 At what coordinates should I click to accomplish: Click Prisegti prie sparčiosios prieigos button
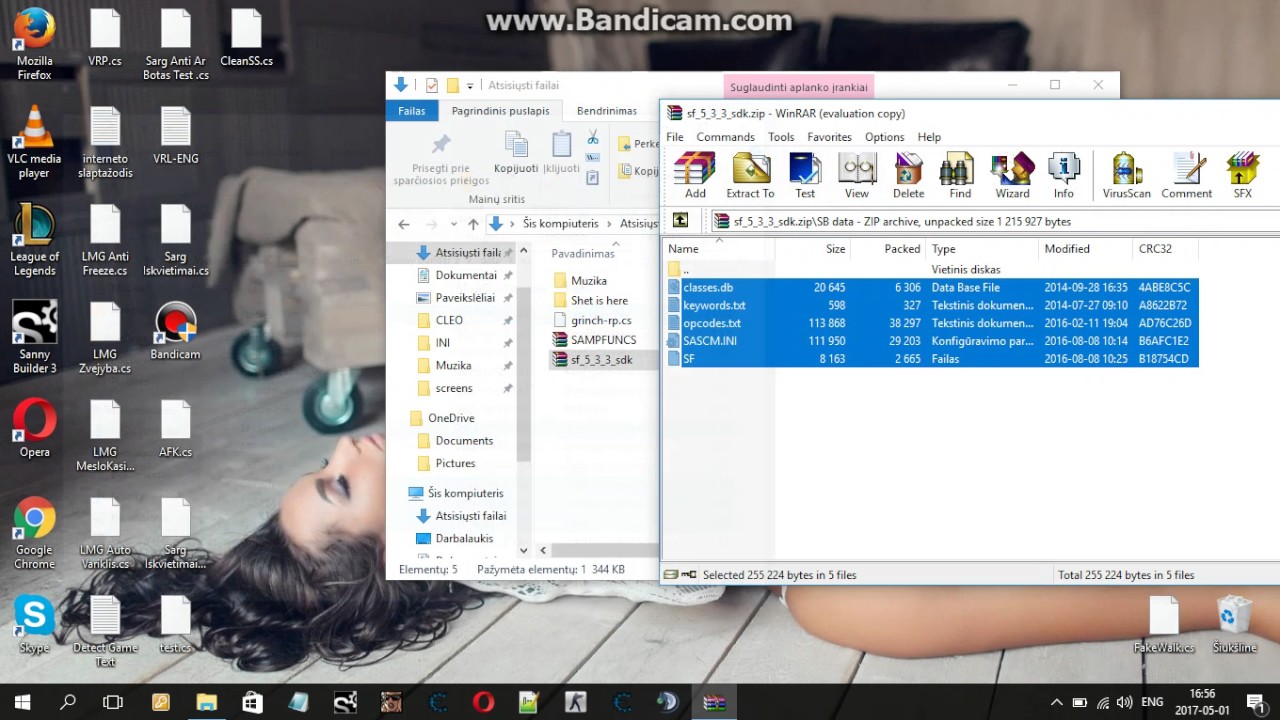441,160
